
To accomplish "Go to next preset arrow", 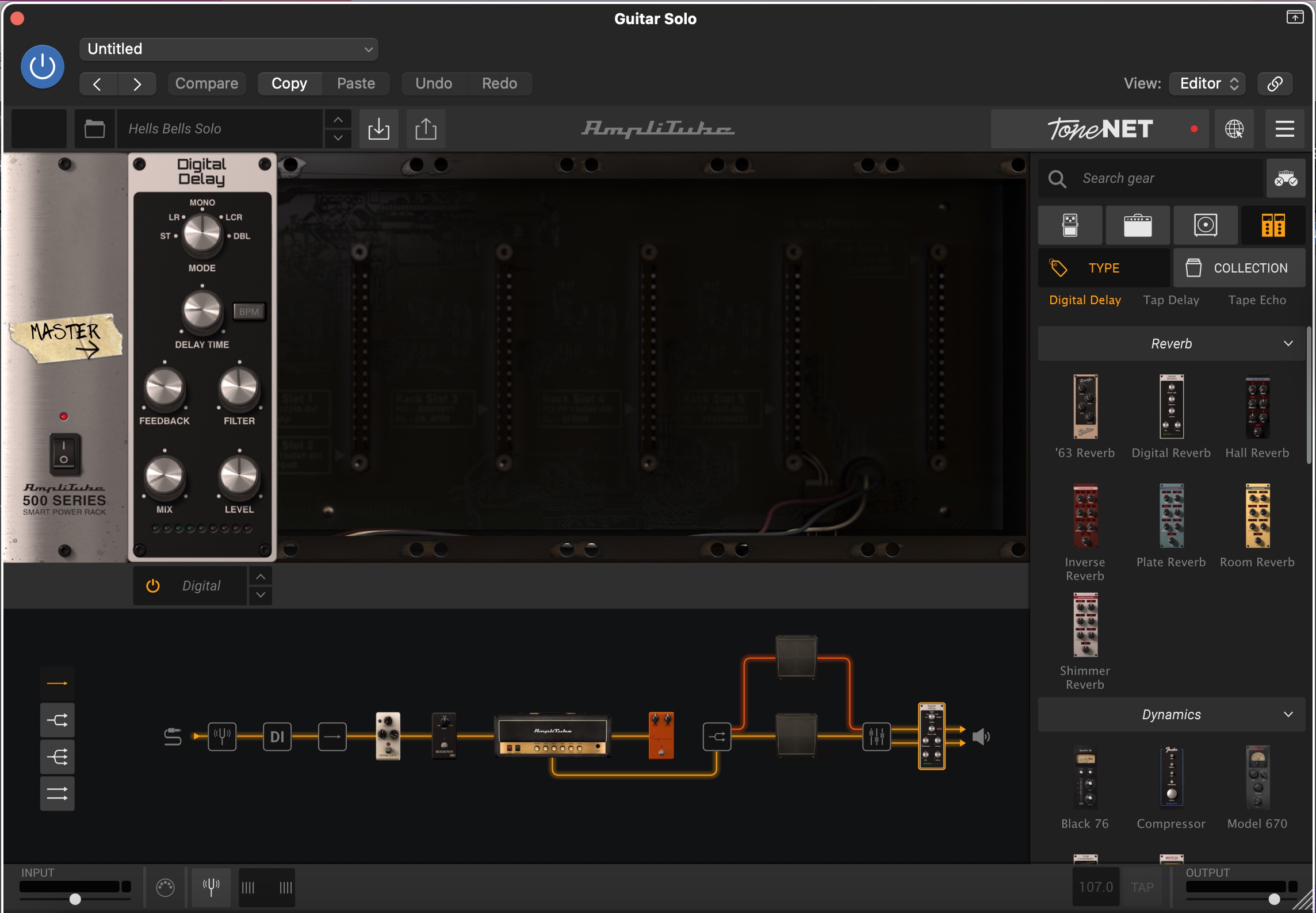I will coord(137,84).
